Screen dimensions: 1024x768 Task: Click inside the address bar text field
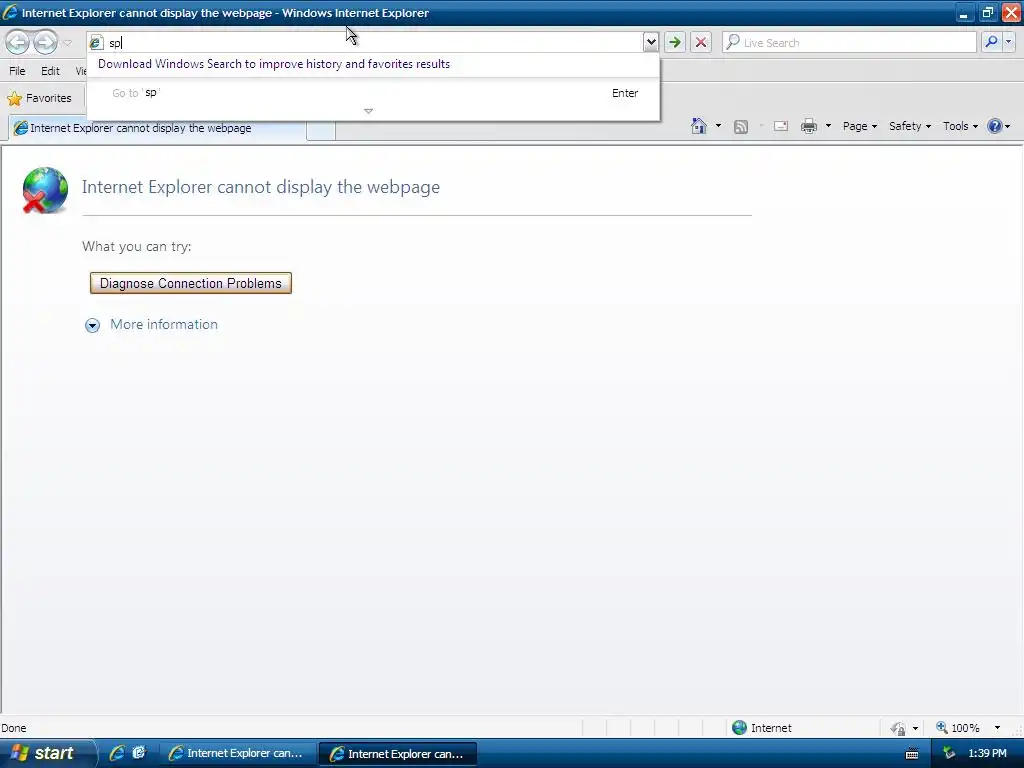[x=374, y=43]
